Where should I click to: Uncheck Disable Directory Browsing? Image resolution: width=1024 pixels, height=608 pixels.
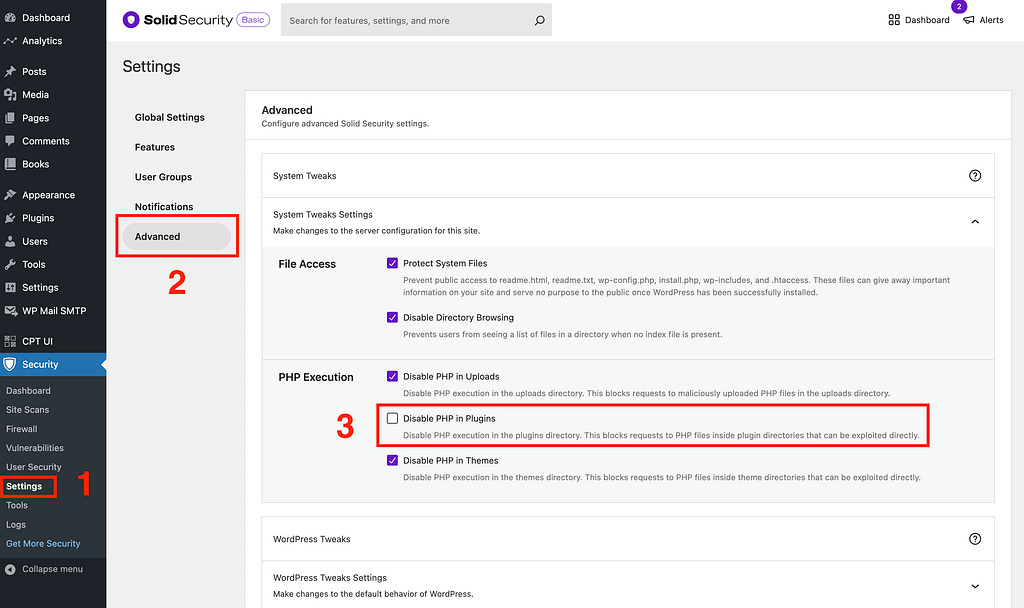coord(391,317)
